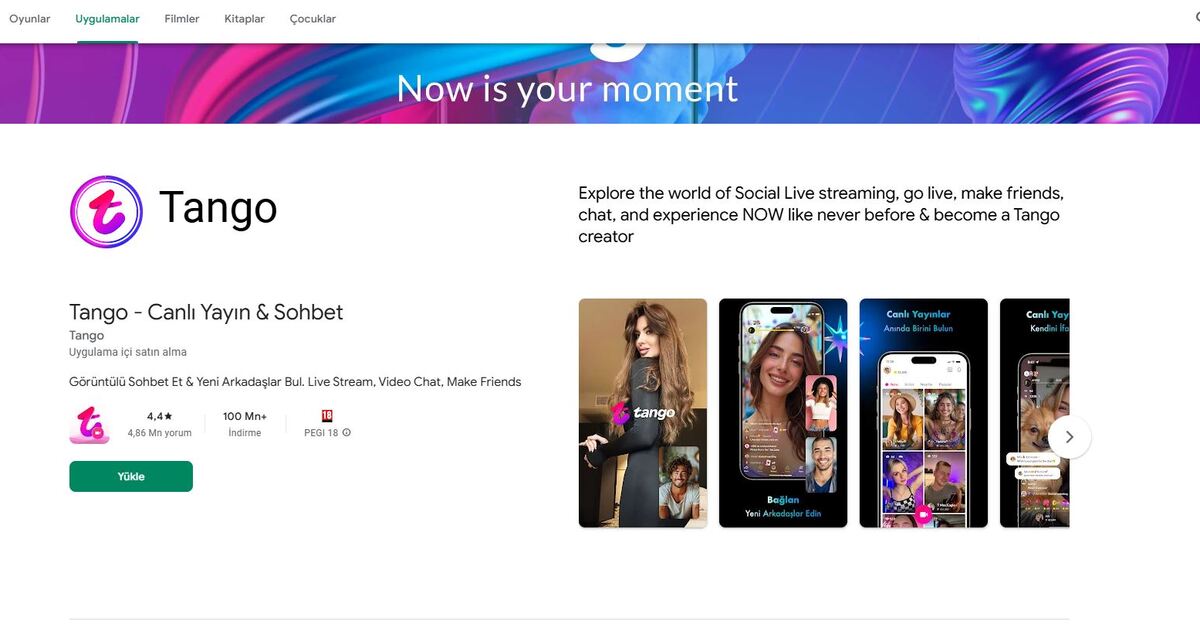
Task: Select the Uygulamalar tab
Action: coord(107,19)
